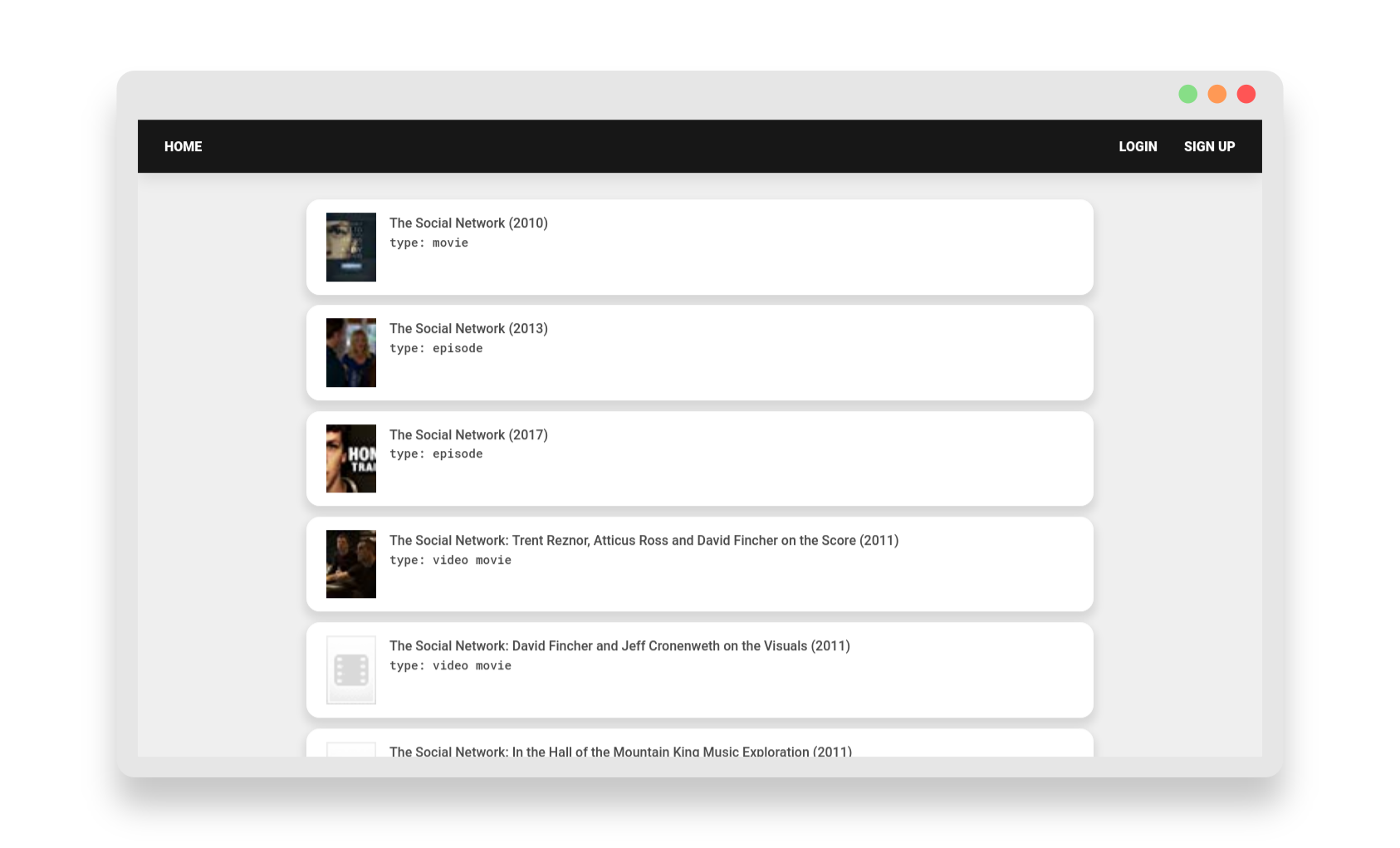
Task: Open The Social Network (2010) title
Action: pos(468,223)
